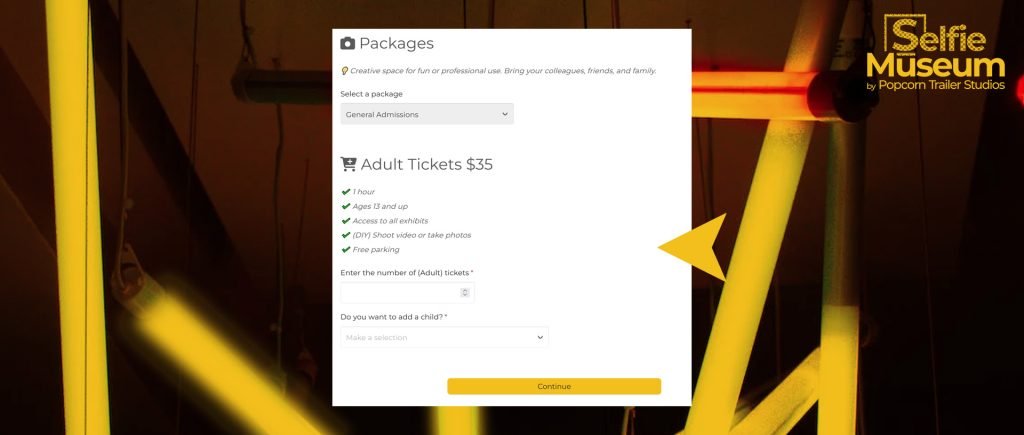The width and height of the screenshot is (1024, 435).
Task: Click the Continue button
Action: (554, 387)
